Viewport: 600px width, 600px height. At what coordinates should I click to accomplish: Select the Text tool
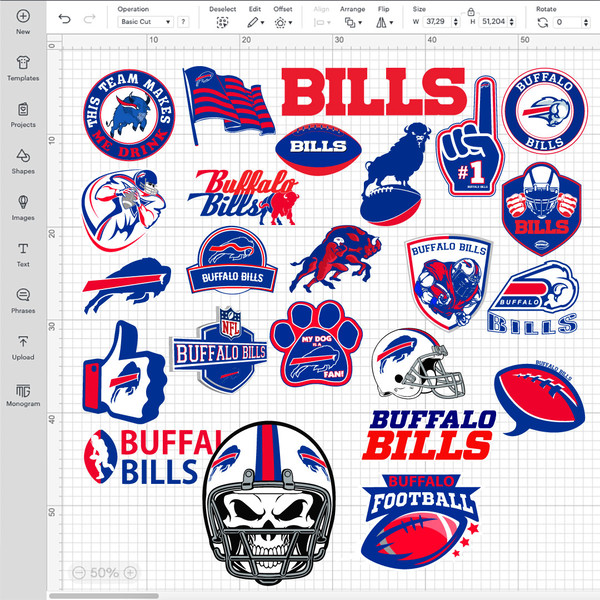click(x=23, y=250)
